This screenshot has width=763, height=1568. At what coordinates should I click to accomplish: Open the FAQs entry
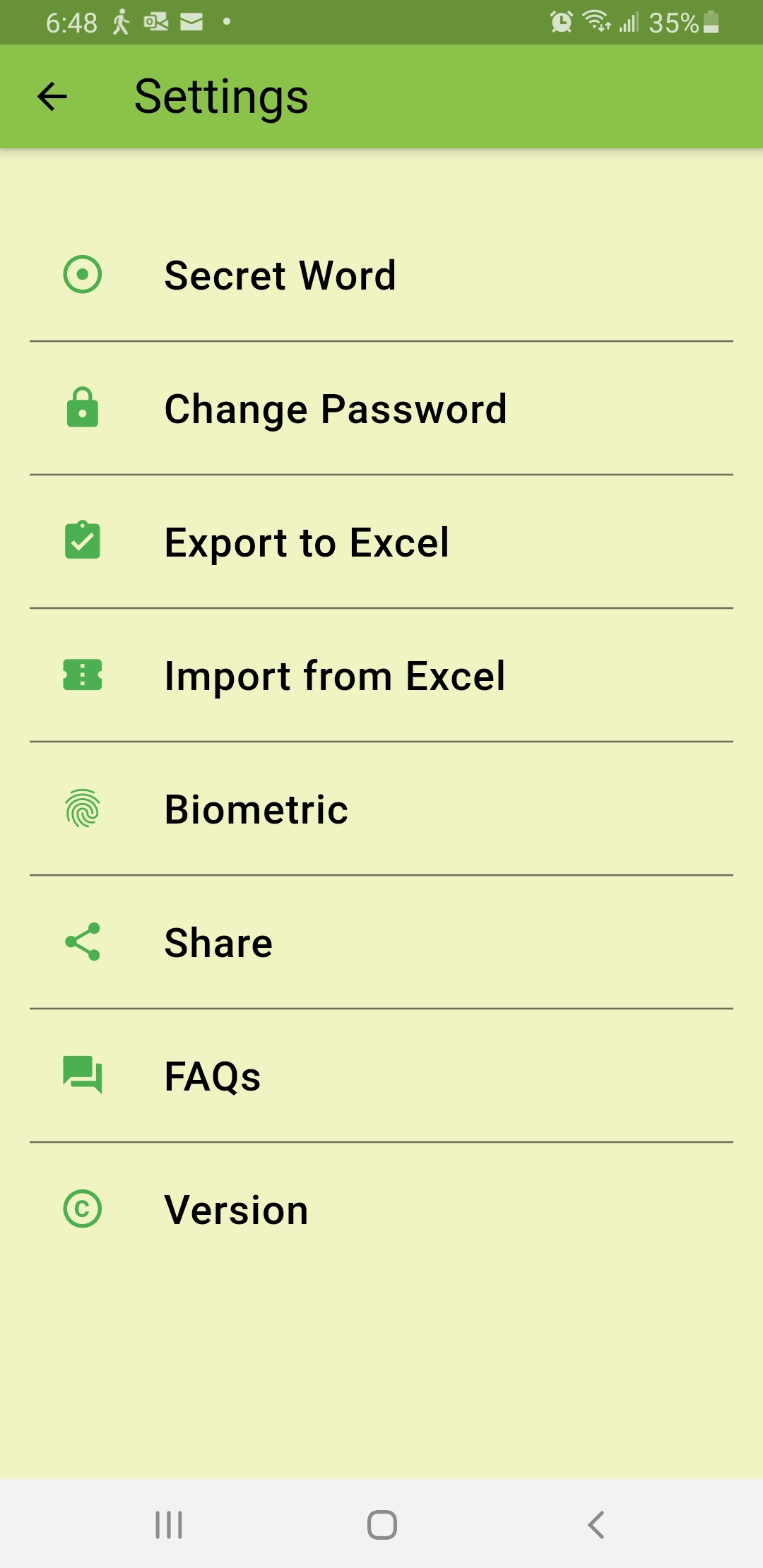click(213, 1076)
